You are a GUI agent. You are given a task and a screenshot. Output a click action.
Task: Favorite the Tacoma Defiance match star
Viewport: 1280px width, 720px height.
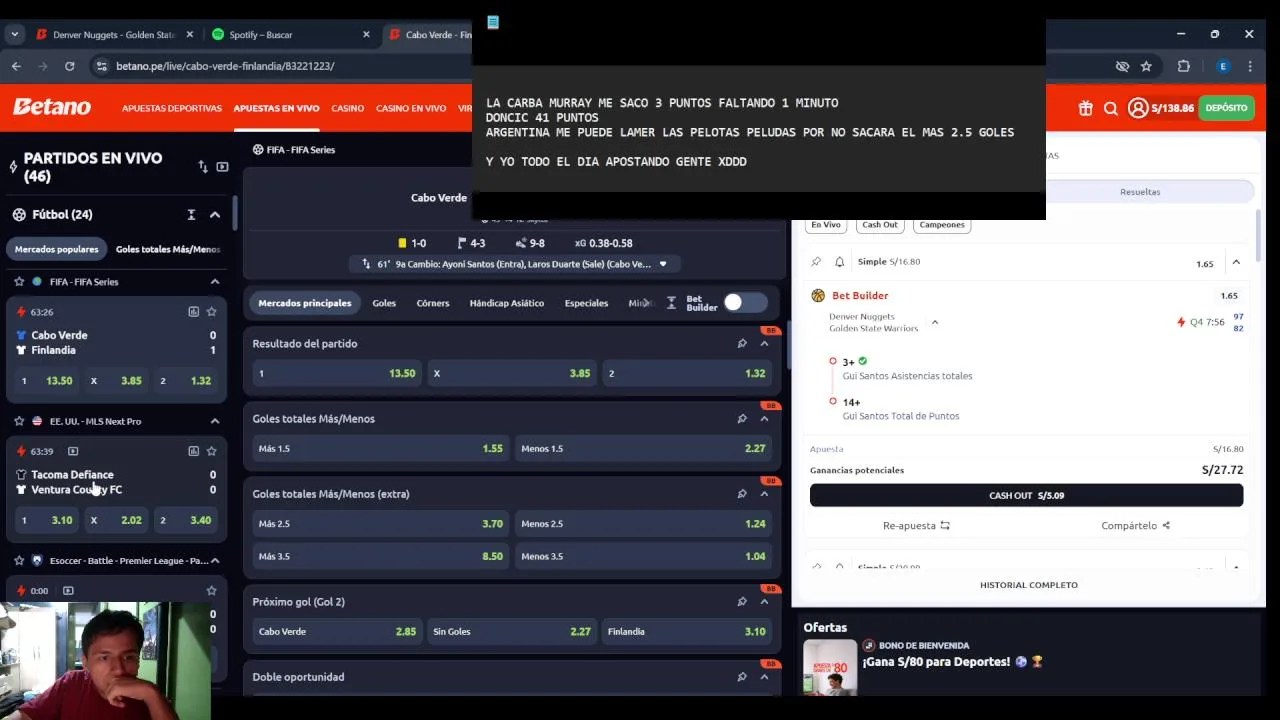click(211, 451)
